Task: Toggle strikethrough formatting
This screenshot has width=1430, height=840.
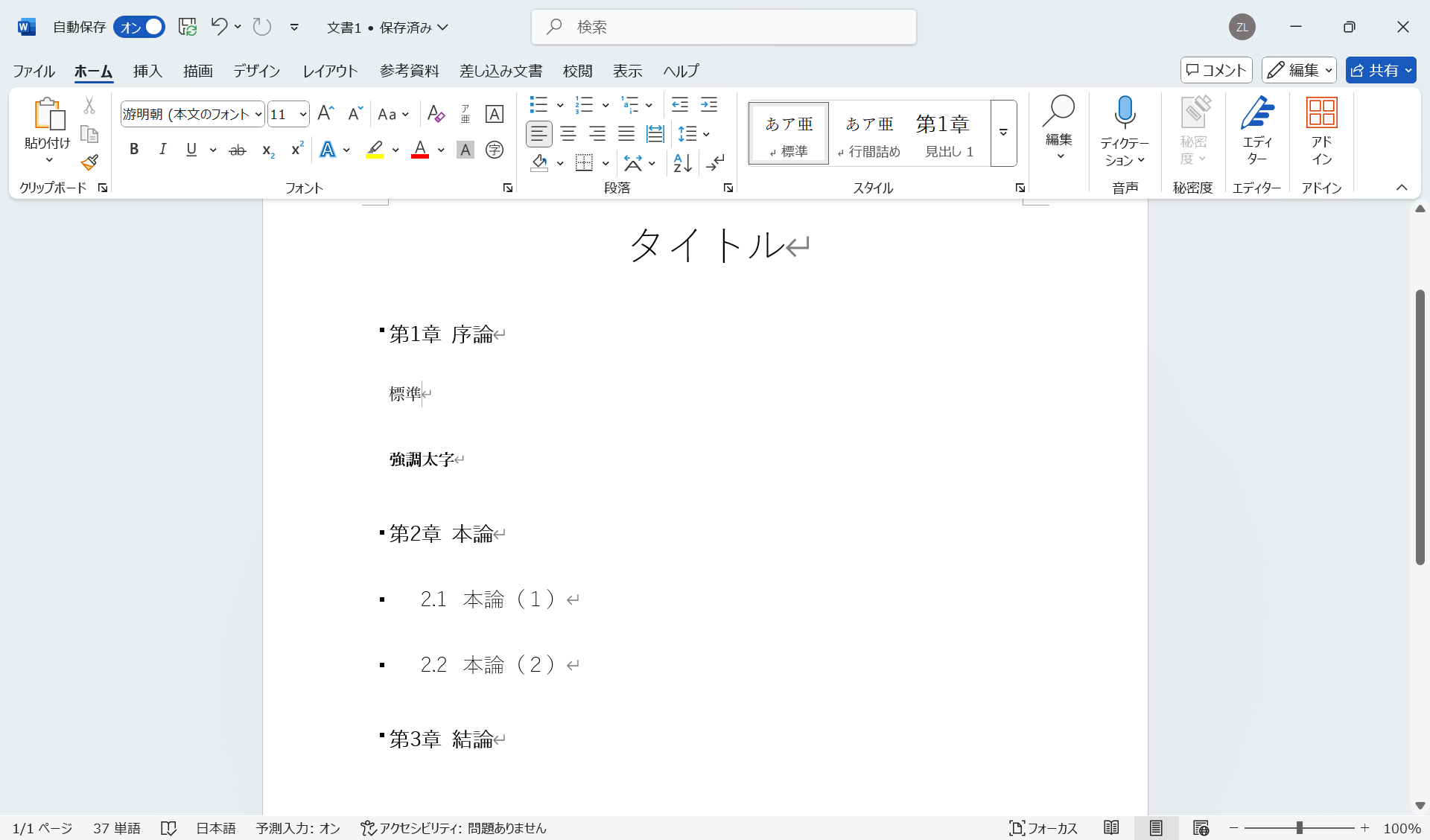Action: [x=237, y=149]
